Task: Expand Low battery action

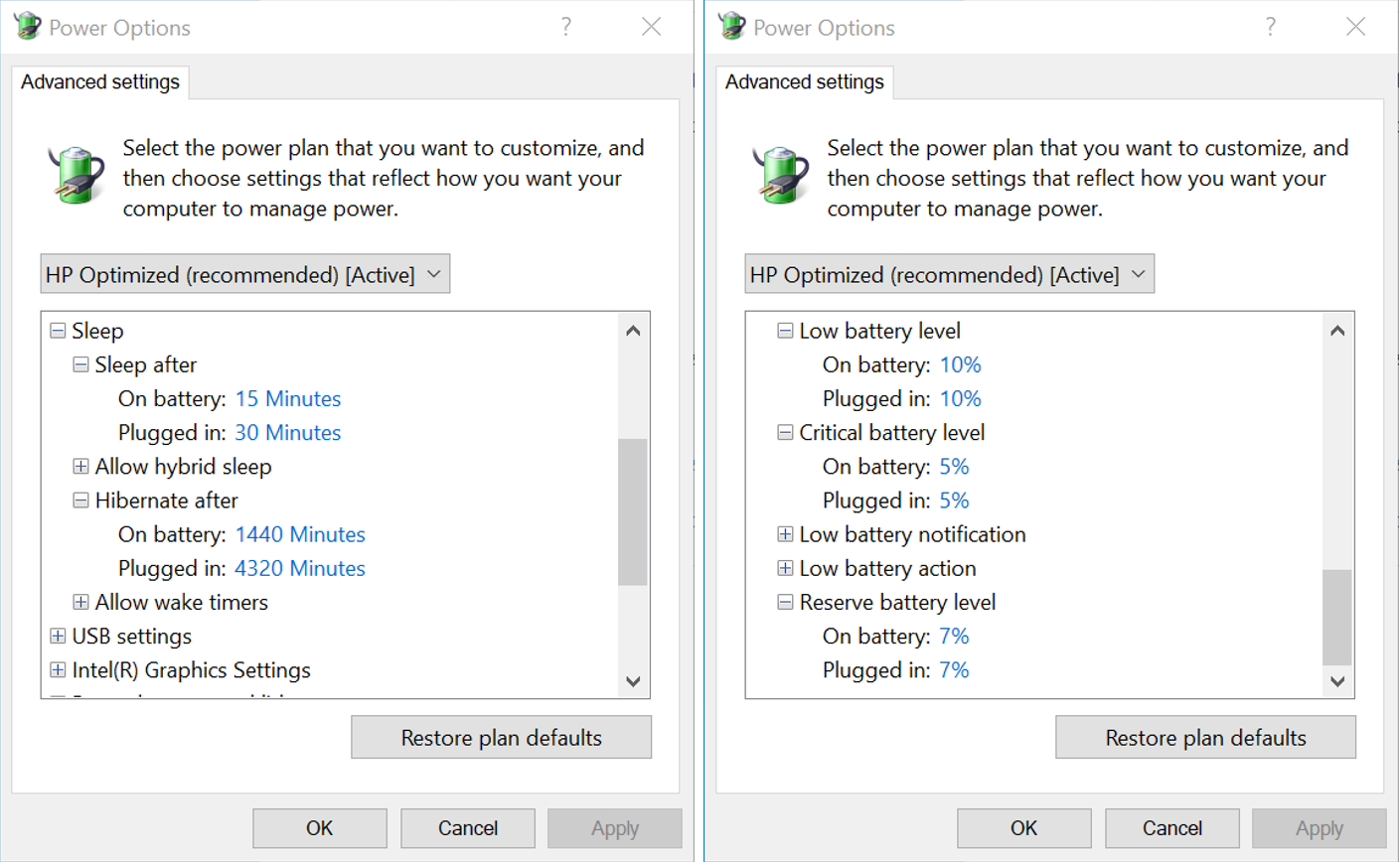Action: pyautogui.click(x=785, y=568)
